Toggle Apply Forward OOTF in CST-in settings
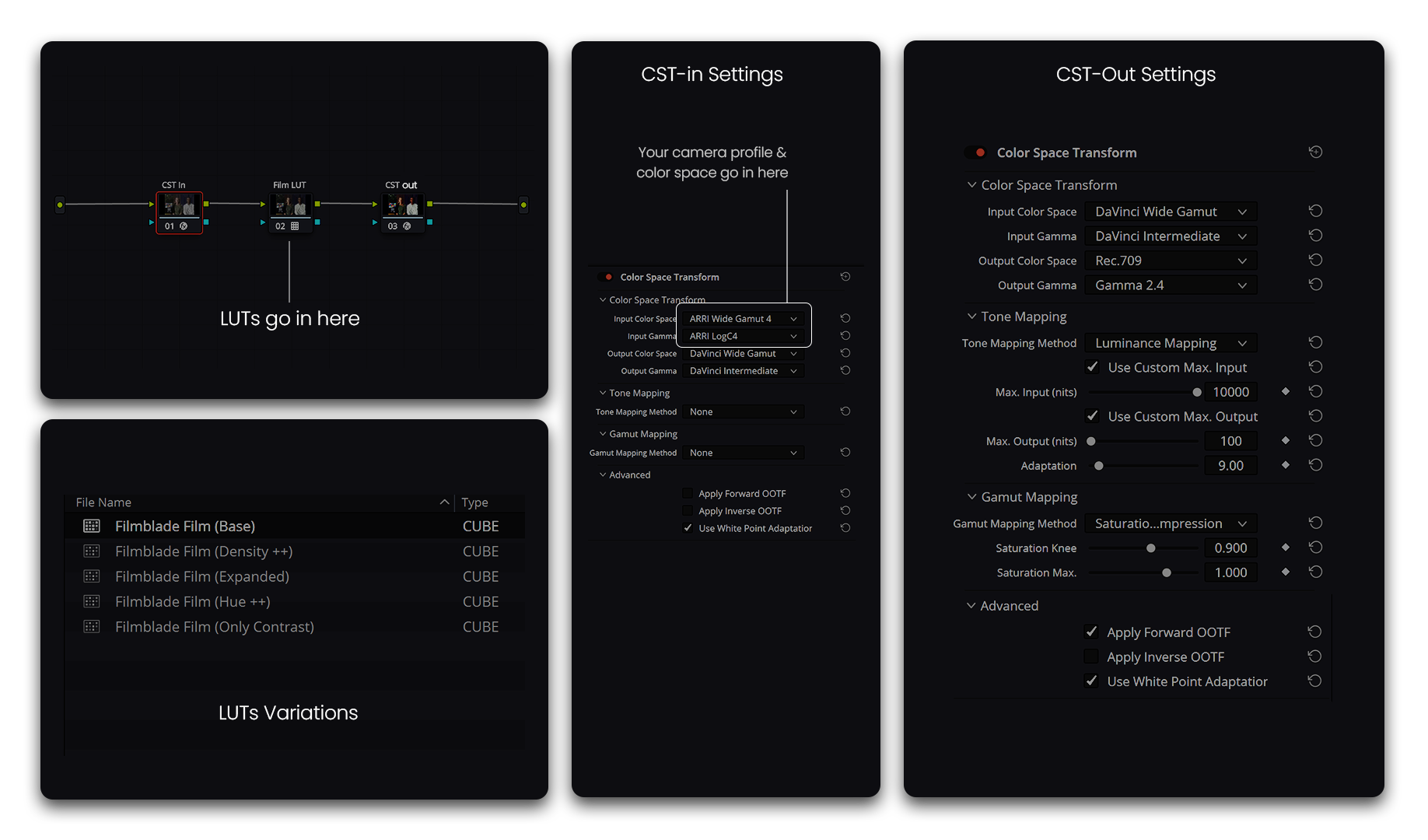The height and width of the screenshot is (840, 1428). (688, 493)
